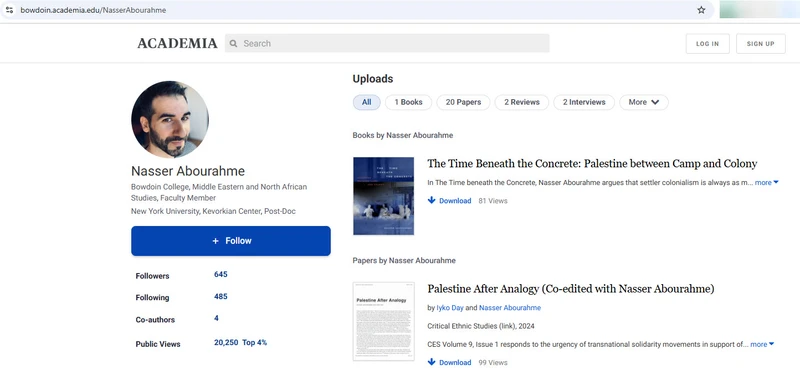Open The Time Beneath the Concrete title
This screenshot has height=370, width=800.
tap(592, 164)
